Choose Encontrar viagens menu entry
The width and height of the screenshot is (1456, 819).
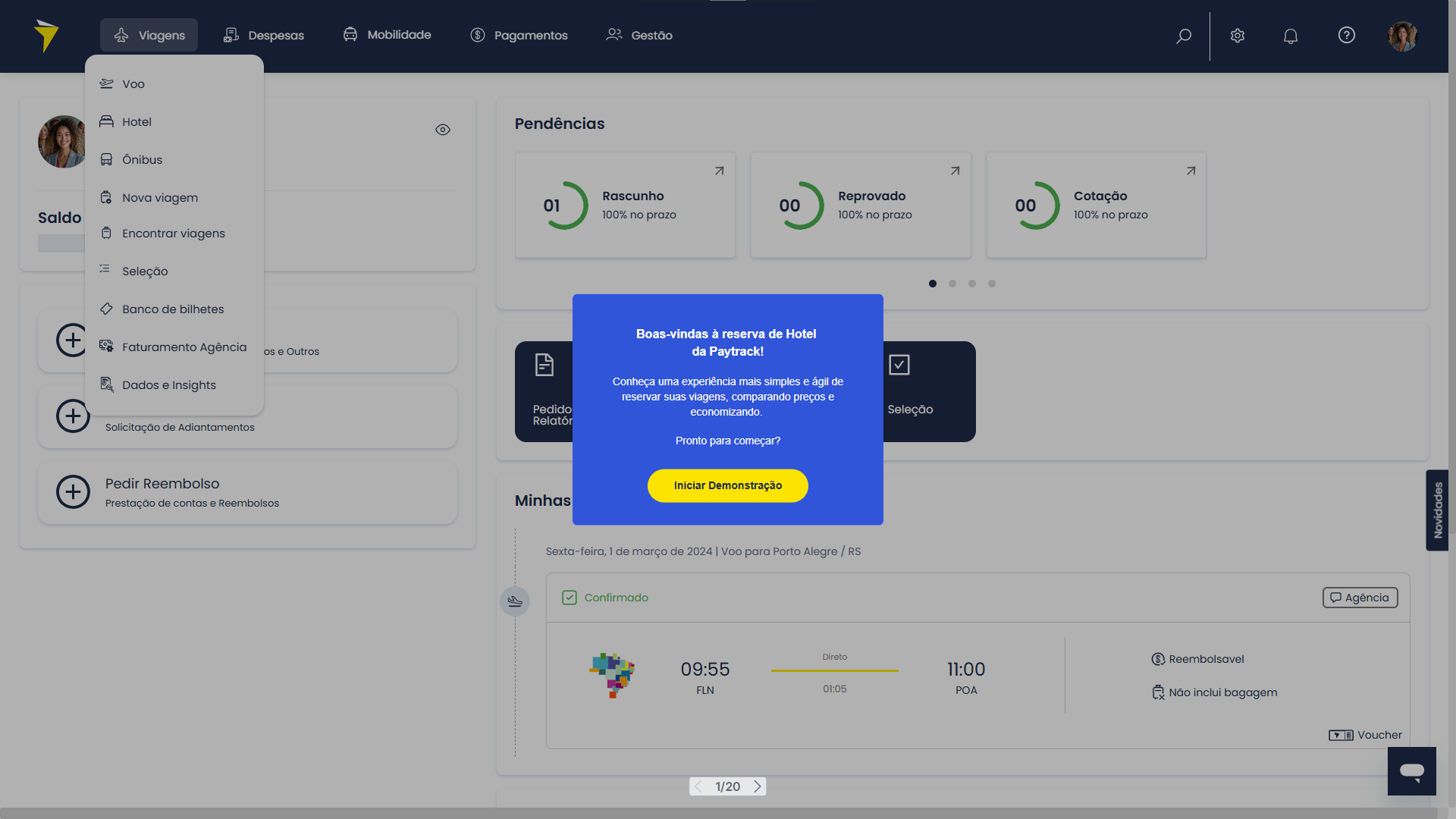click(174, 234)
